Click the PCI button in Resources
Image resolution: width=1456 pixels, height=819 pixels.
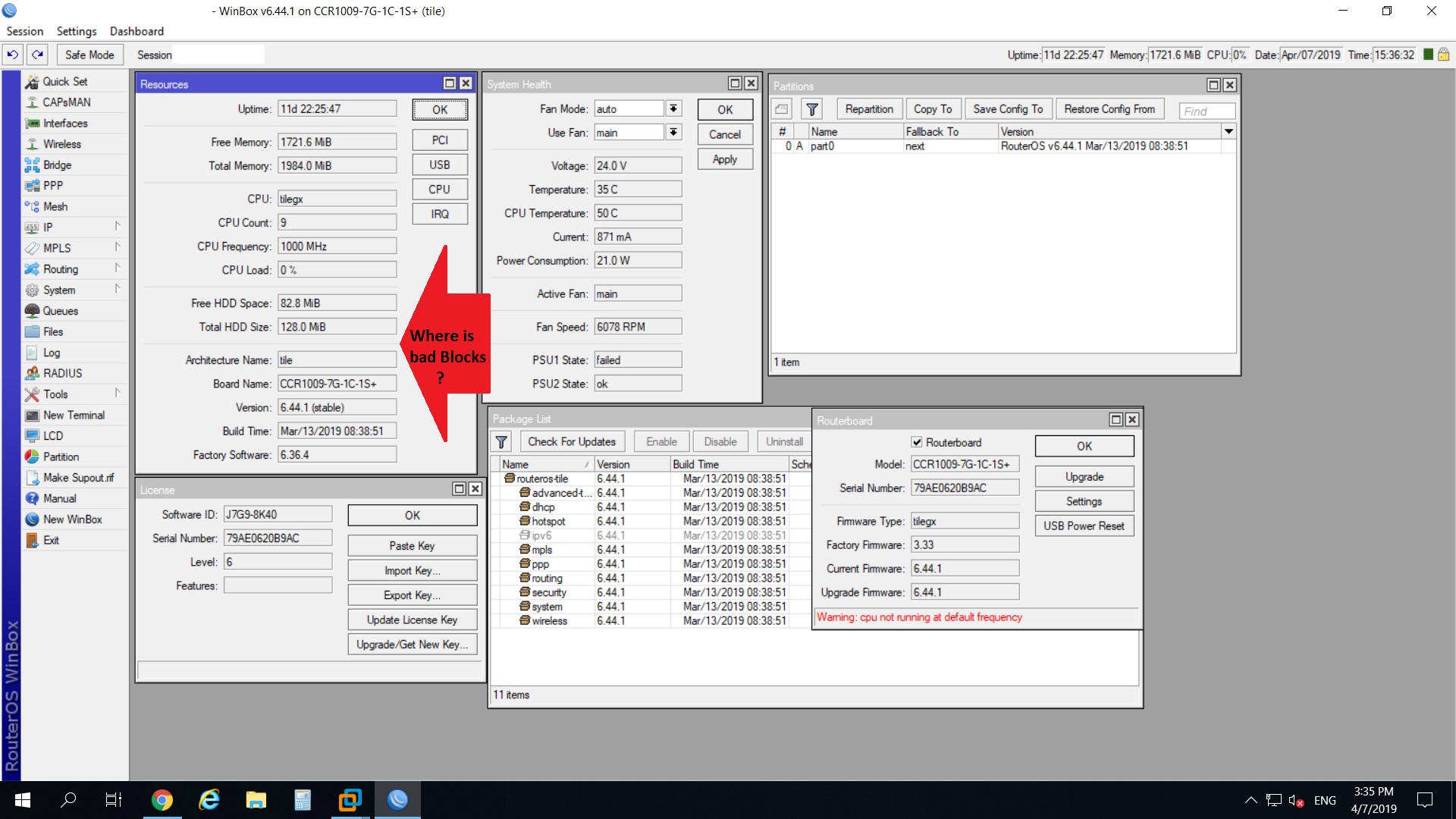point(440,140)
